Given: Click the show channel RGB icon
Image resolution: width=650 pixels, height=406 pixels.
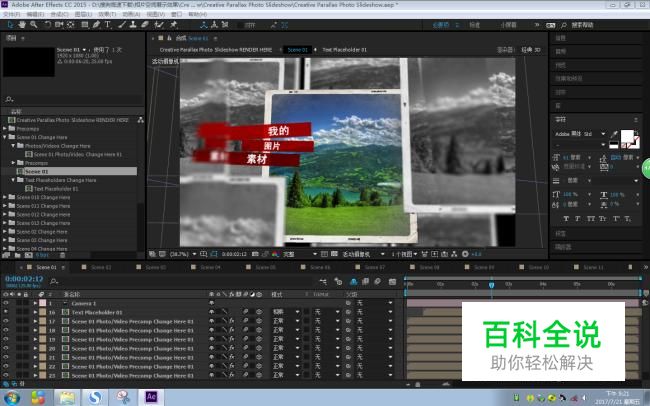Looking at the screenshot, I should tap(275, 254).
